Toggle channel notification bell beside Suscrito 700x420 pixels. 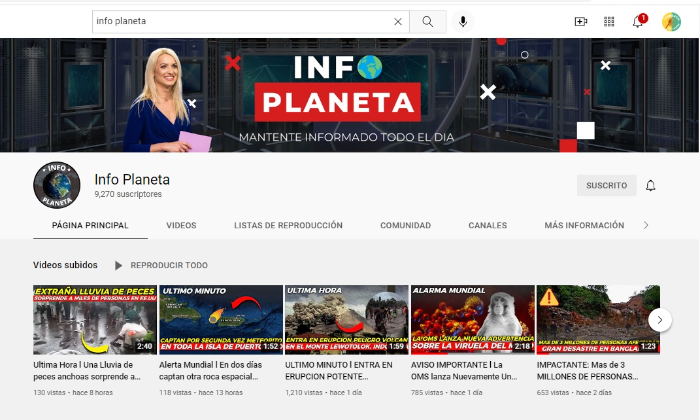650,185
